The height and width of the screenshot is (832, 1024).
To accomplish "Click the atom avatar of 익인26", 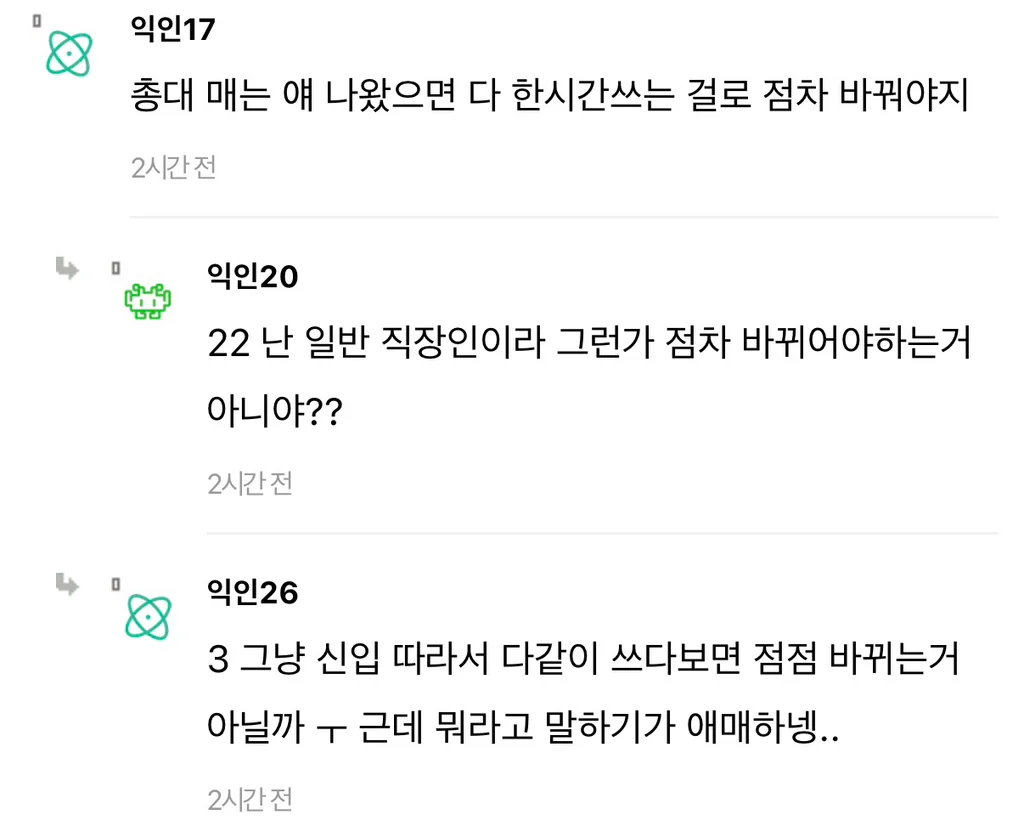I will point(148,616).
